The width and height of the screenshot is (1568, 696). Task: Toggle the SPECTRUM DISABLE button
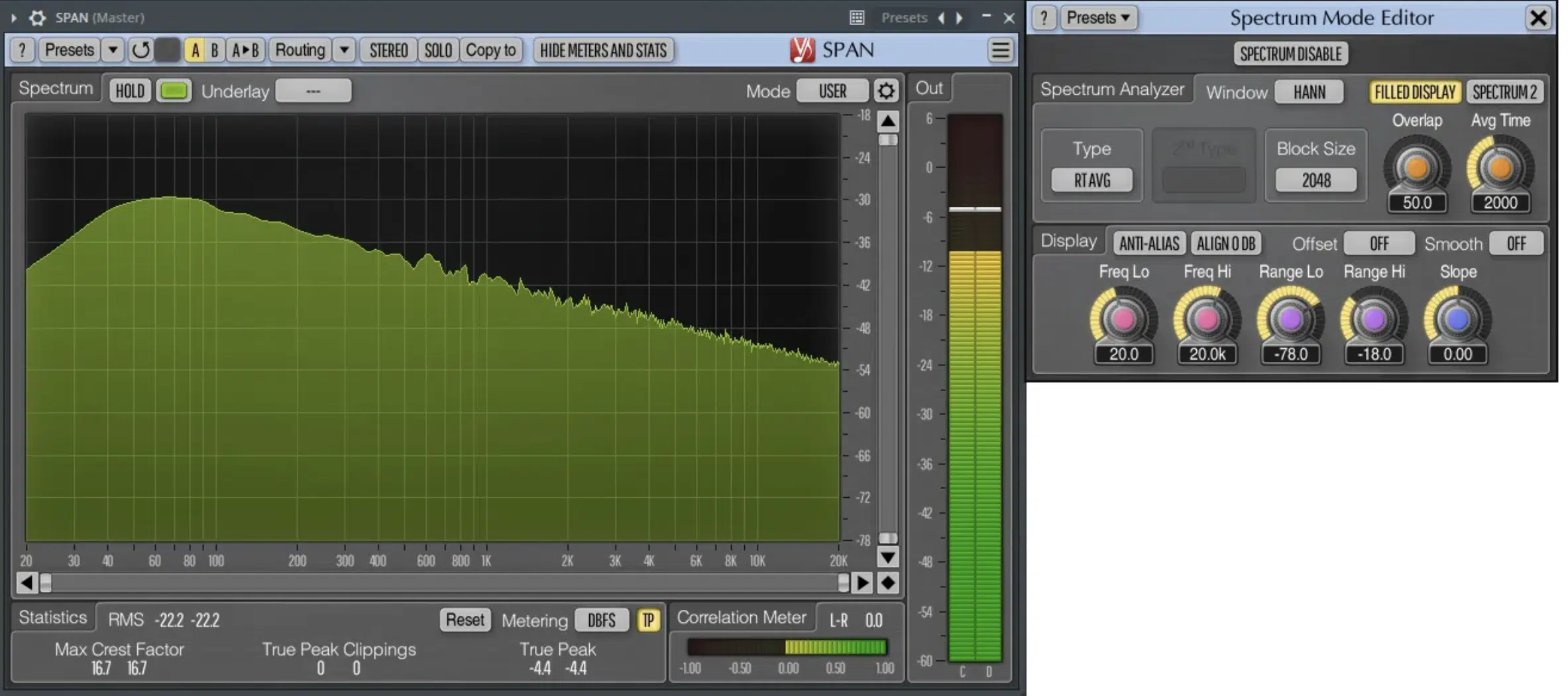(1290, 54)
